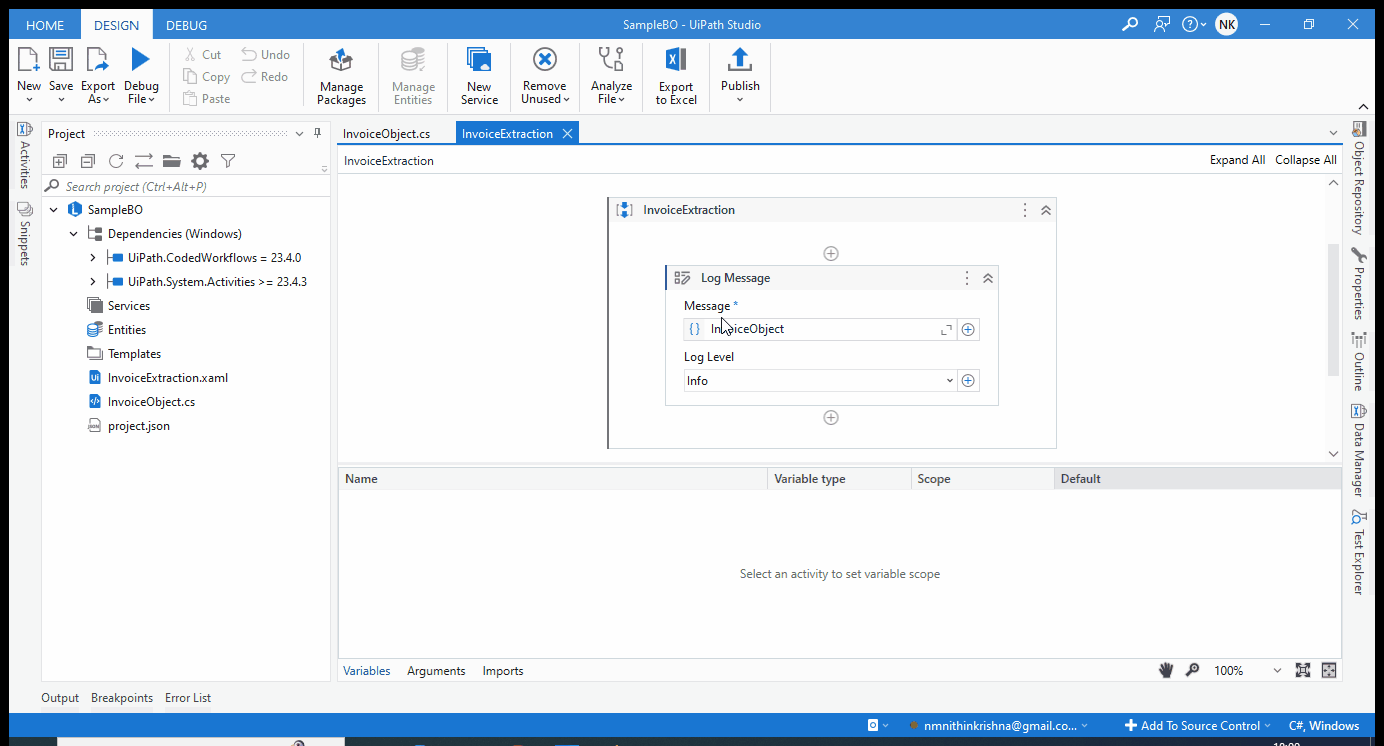Click Expand All in Project panel toolbar
Screen dimensions: 1384x746
pyautogui.click(x=60, y=161)
